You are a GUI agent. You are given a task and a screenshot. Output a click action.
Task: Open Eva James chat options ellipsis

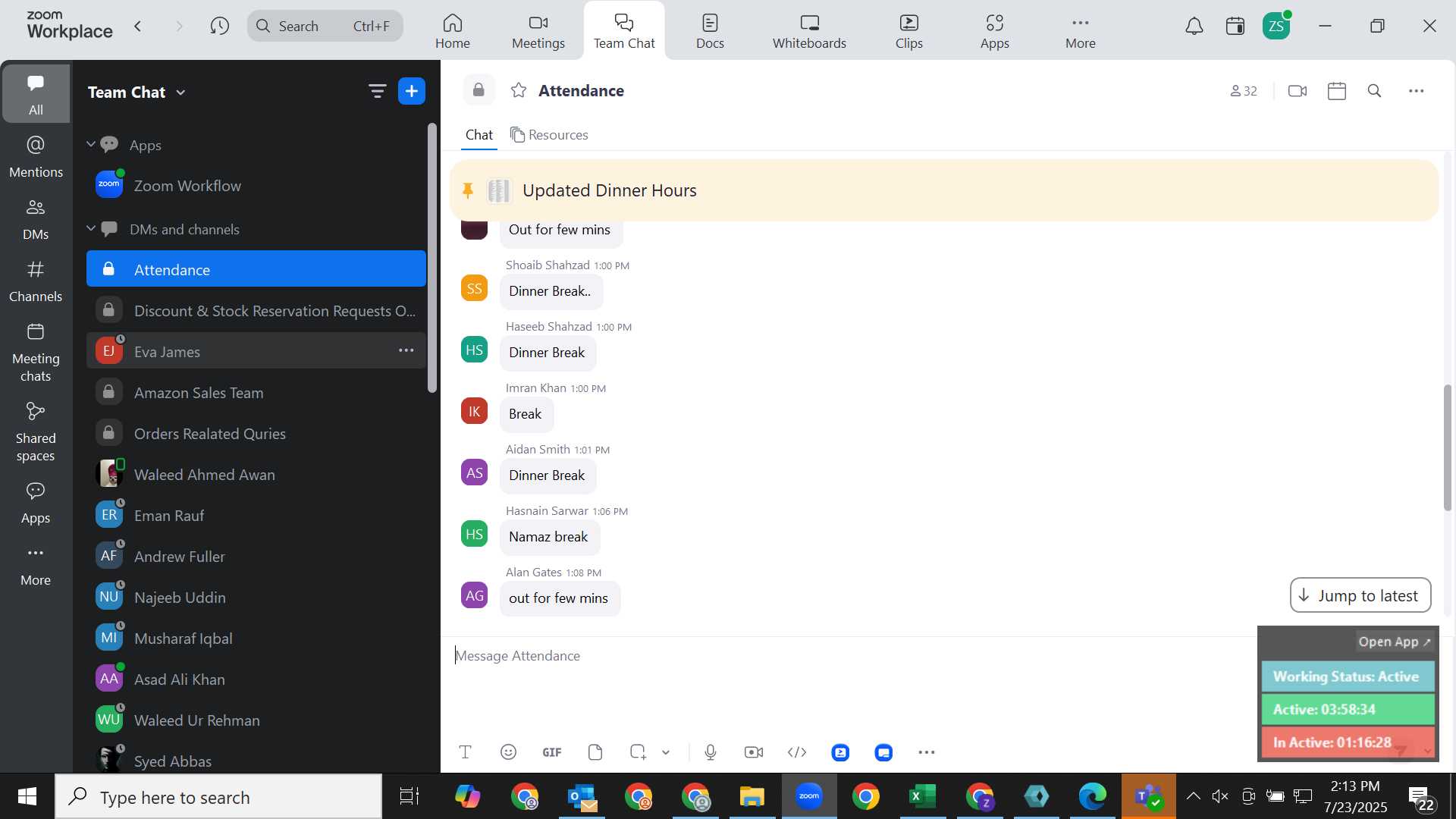point(406,350)
